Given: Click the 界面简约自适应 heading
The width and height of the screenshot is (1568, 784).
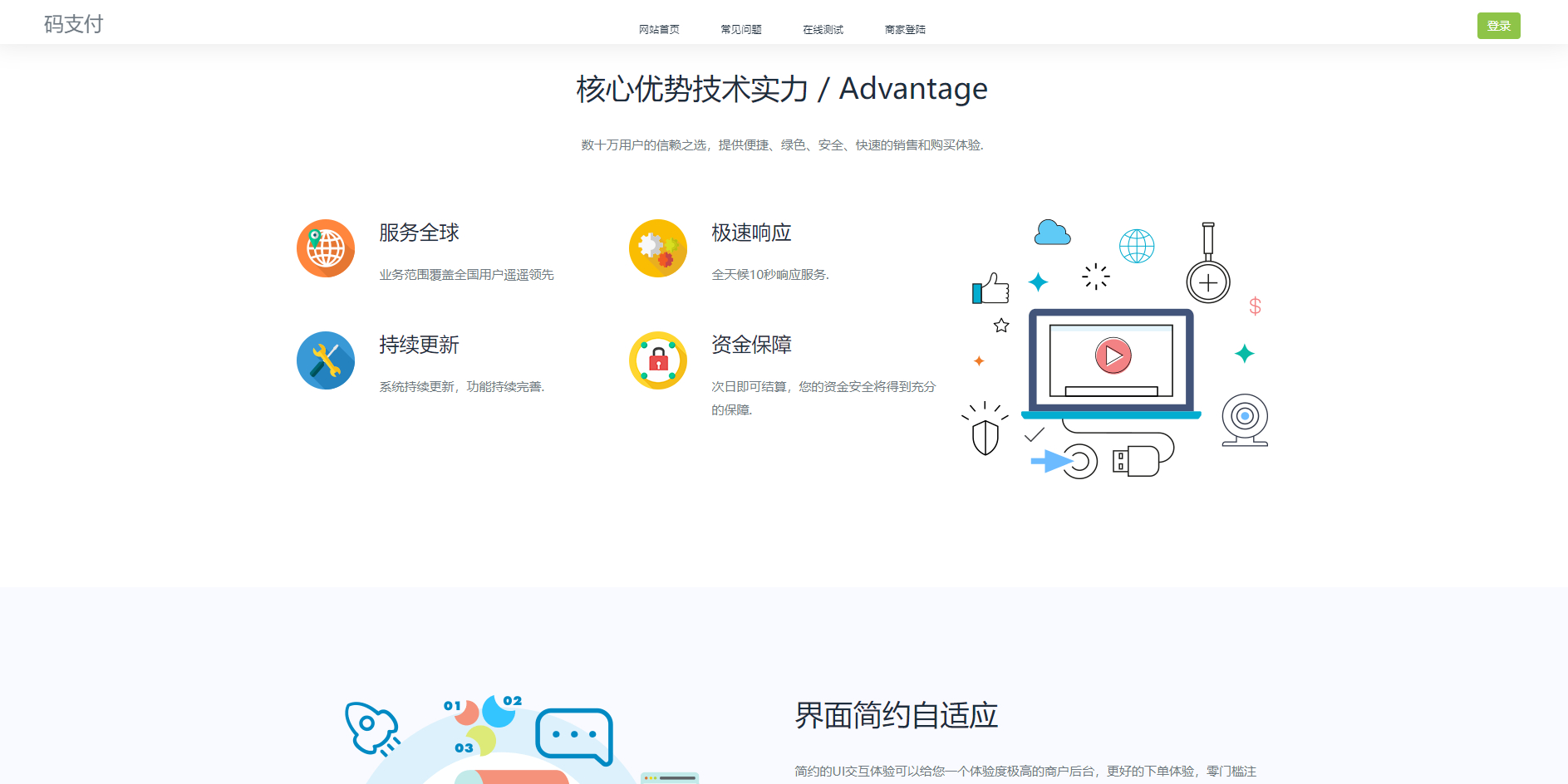Looking at the screenshot, I should pos(896,715).
